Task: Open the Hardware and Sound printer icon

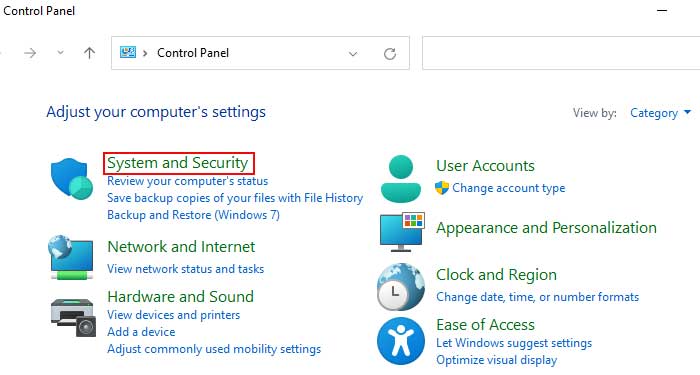Action: (73, 317)
